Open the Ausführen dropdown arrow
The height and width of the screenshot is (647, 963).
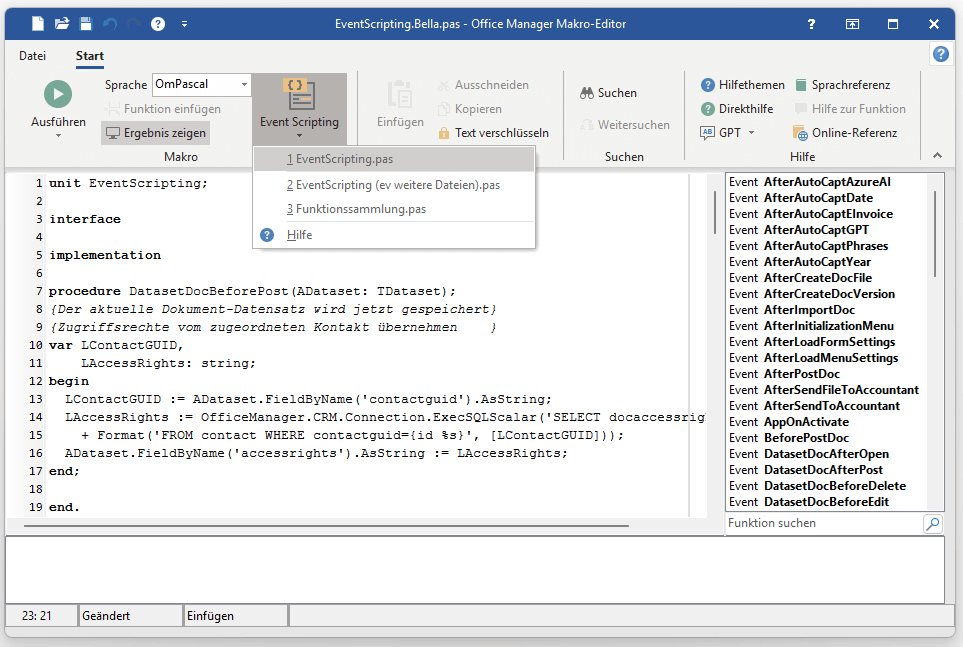(x=58, y=135)
